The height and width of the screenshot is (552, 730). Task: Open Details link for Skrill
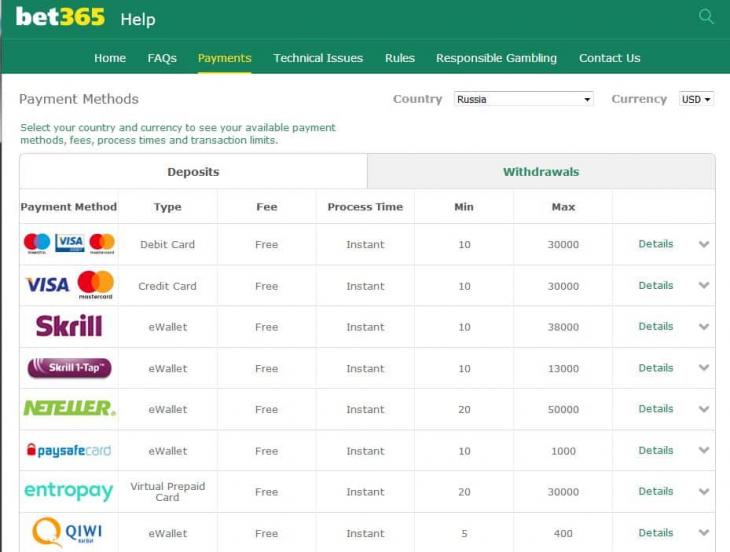click(x=656, y=326)
